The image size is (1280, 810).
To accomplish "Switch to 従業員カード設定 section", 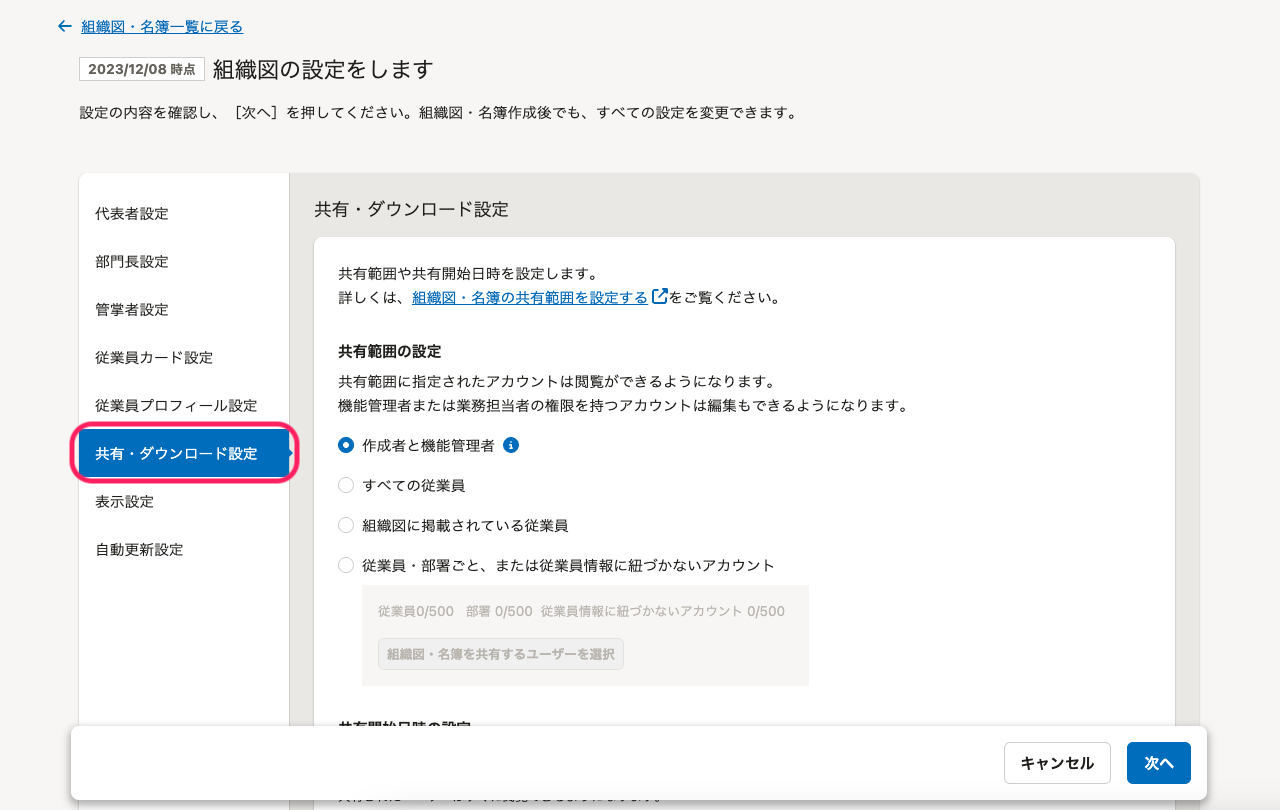I will pos(154,358).
